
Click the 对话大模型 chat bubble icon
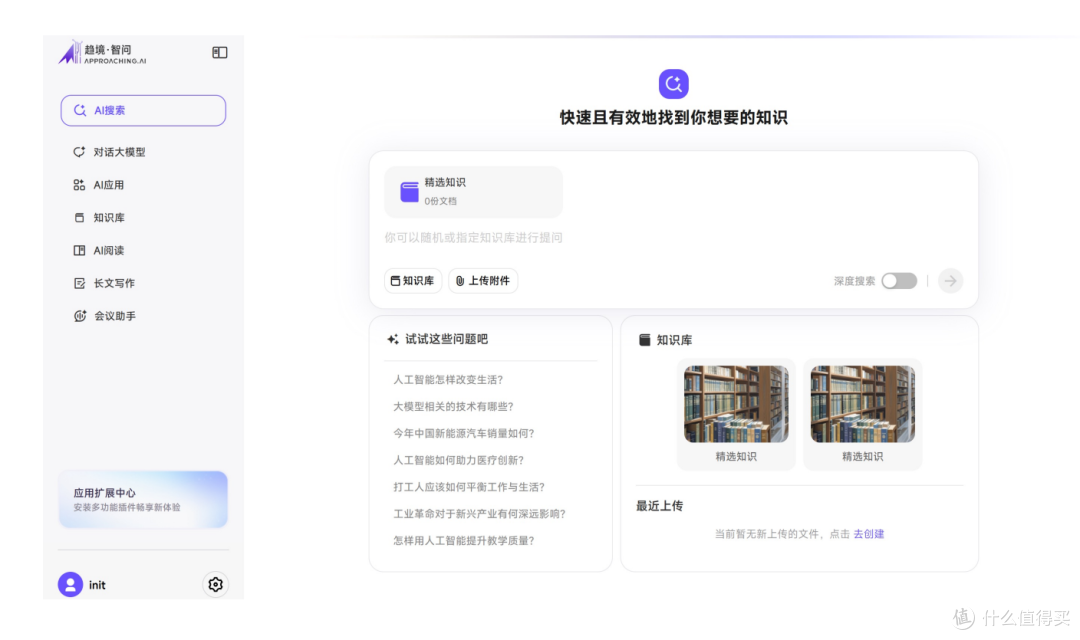(79, 152)
